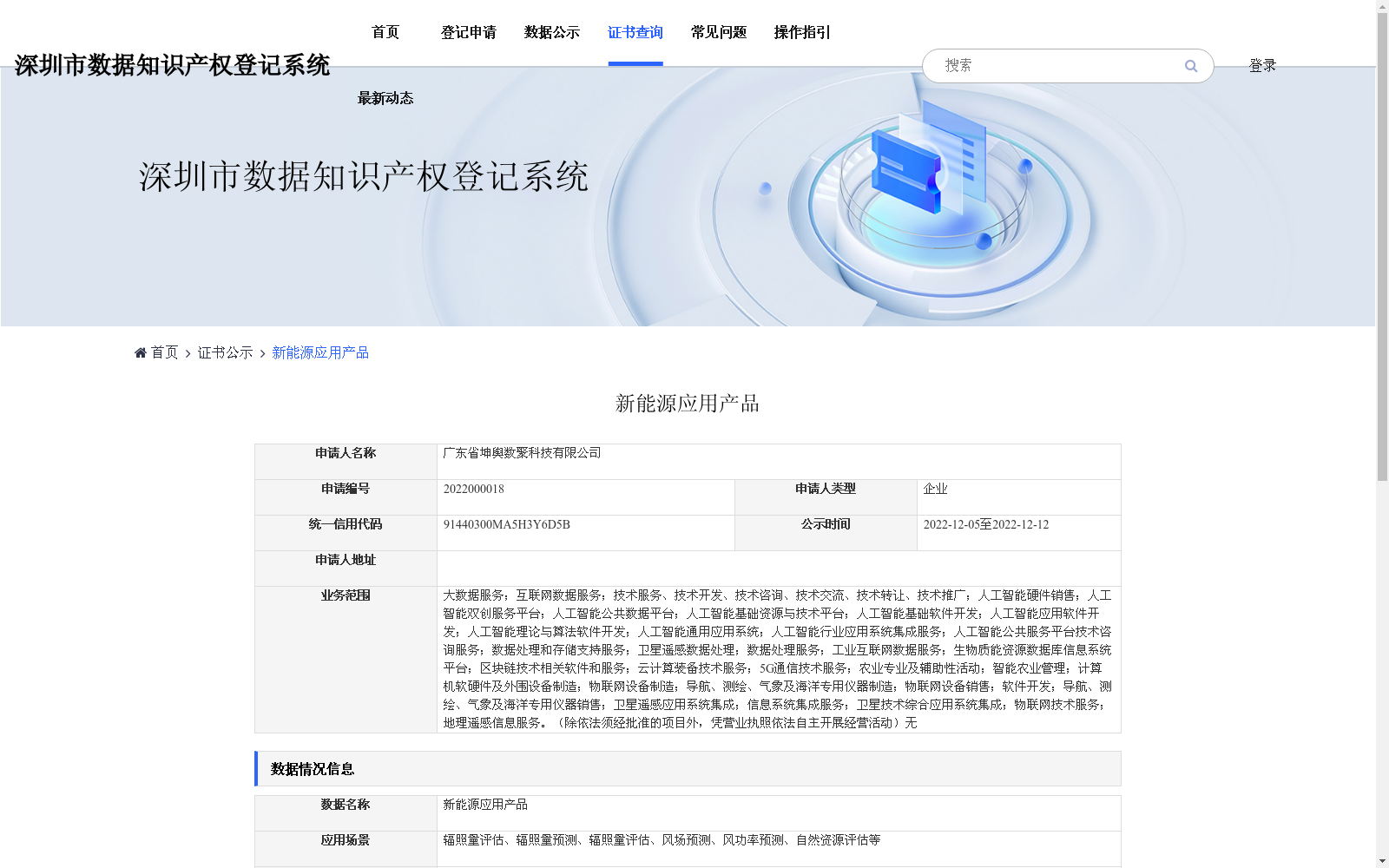Viewport: 1389px width, 868px height.
Task: Click the 首页 breadcrumb link
Action: pyautogui.click(x=164, y=352)
